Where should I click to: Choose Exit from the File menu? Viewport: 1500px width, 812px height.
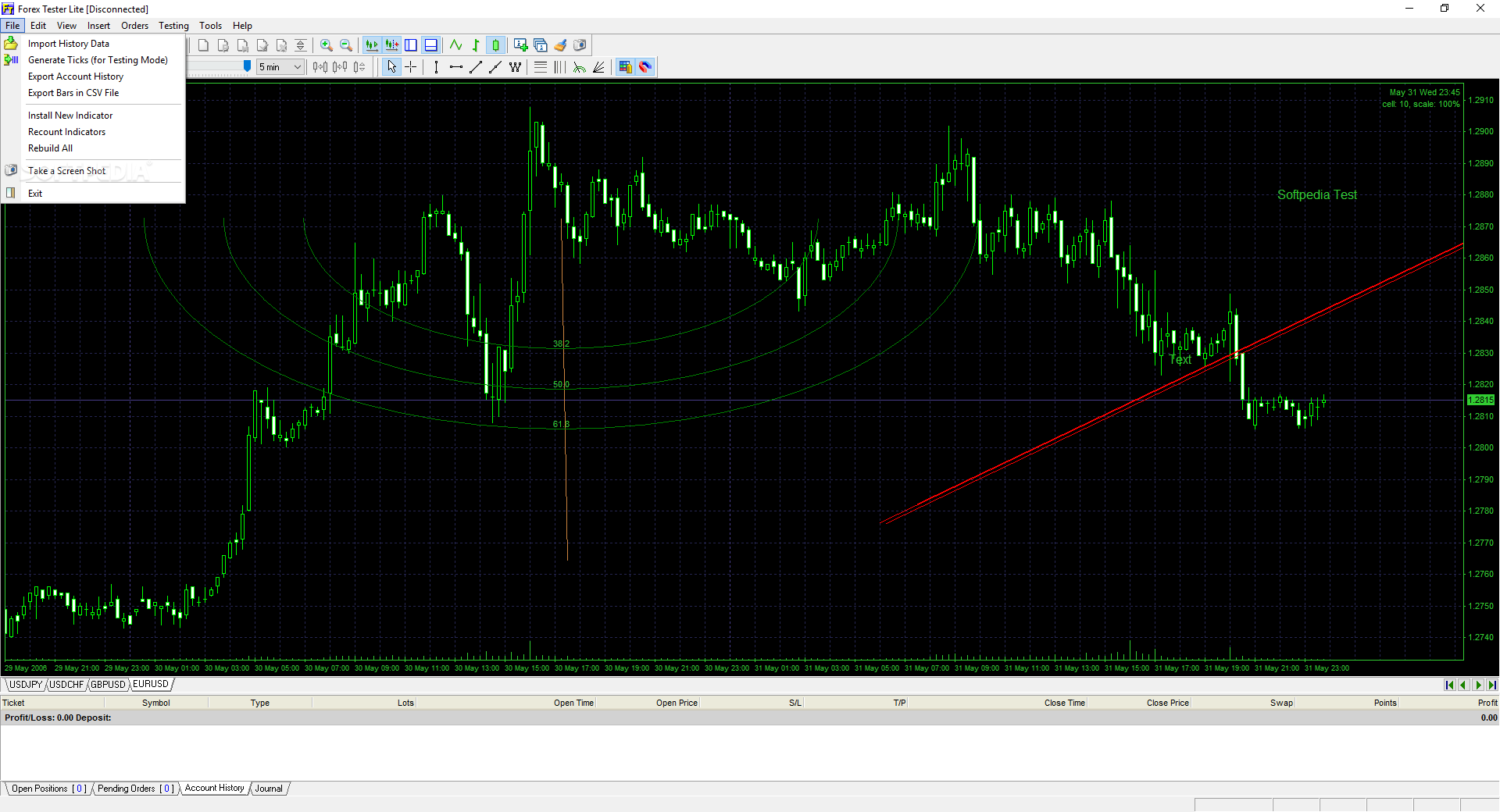[94, 194]
